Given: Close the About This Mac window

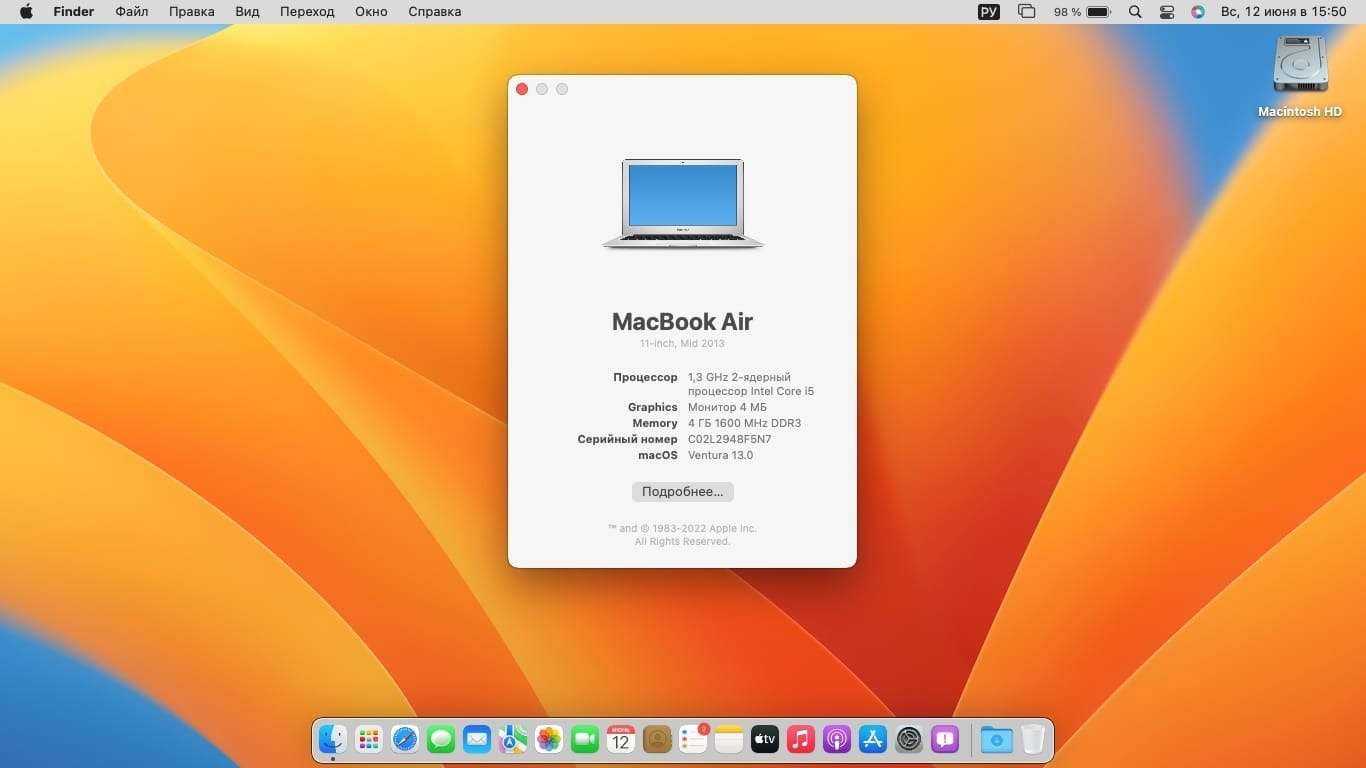Looking at the screenshot, I should (522, 89).
